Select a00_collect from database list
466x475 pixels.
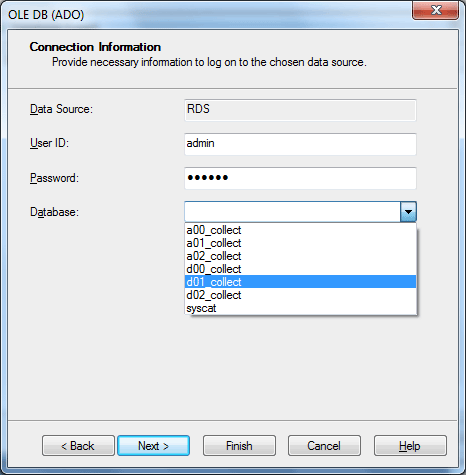point(300,230)
